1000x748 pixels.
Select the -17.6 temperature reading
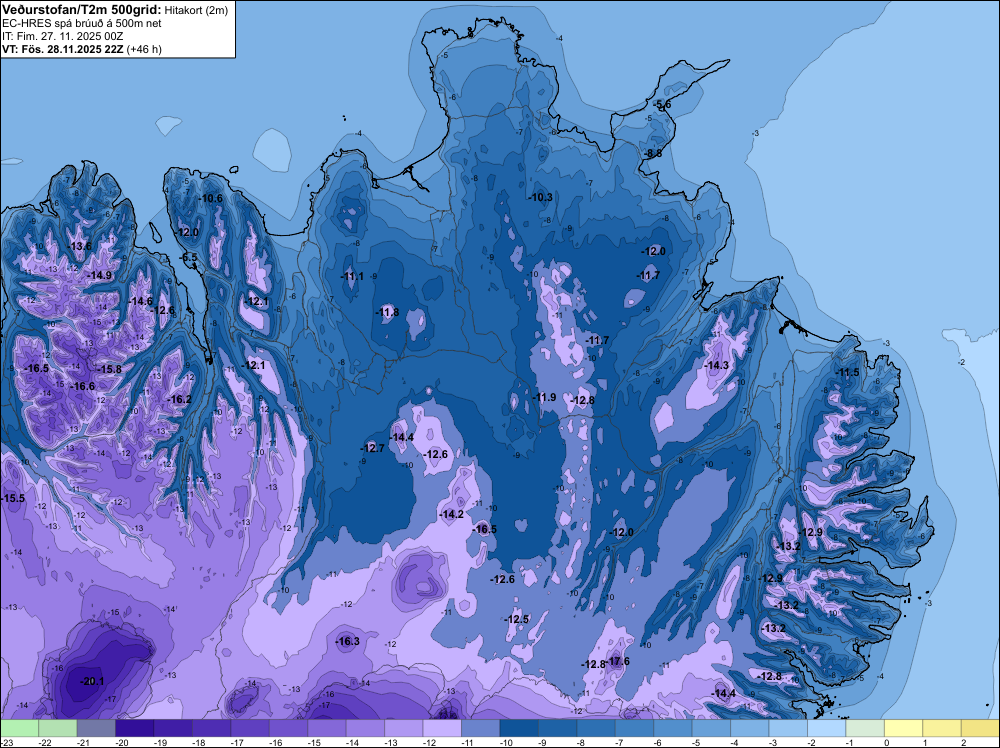coord(618,661)
